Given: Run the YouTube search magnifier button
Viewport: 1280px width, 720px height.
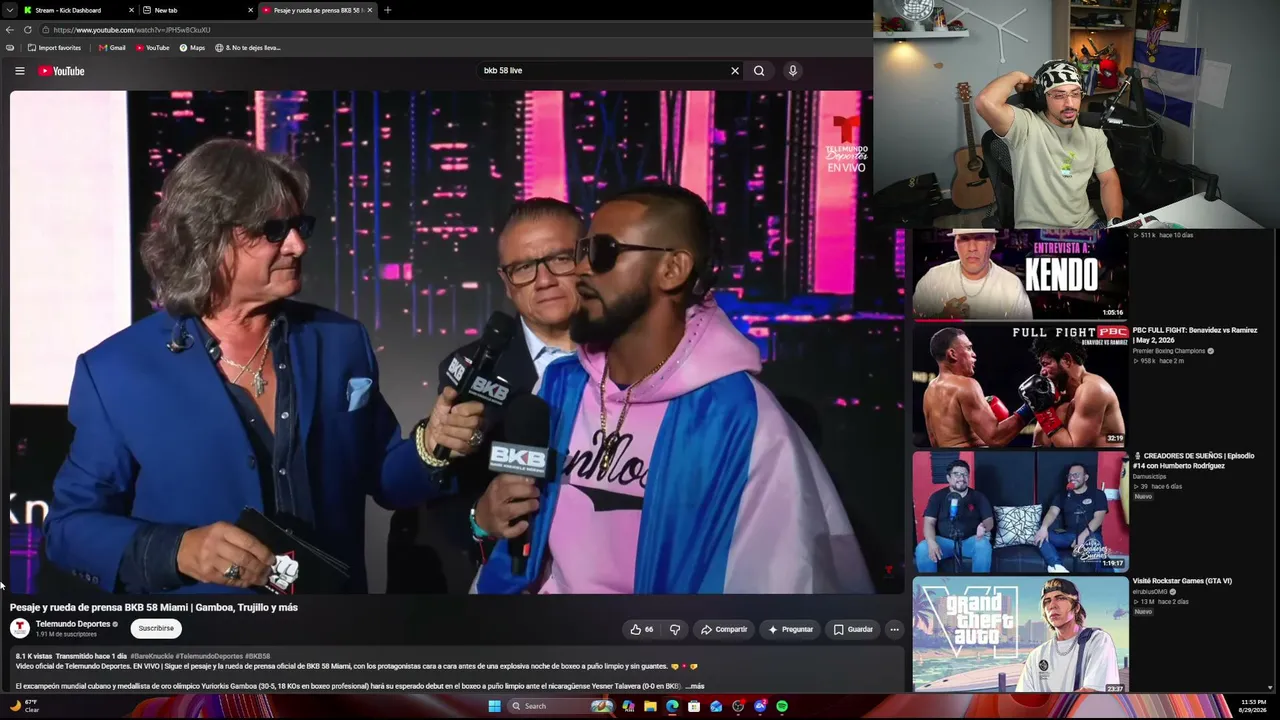Looking at the screenshot, I should tap(759, 71).
